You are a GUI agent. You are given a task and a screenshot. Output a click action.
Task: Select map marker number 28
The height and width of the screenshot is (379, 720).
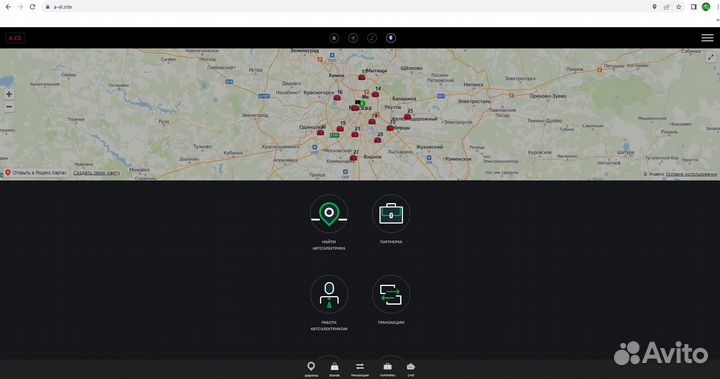click(377, 140)
